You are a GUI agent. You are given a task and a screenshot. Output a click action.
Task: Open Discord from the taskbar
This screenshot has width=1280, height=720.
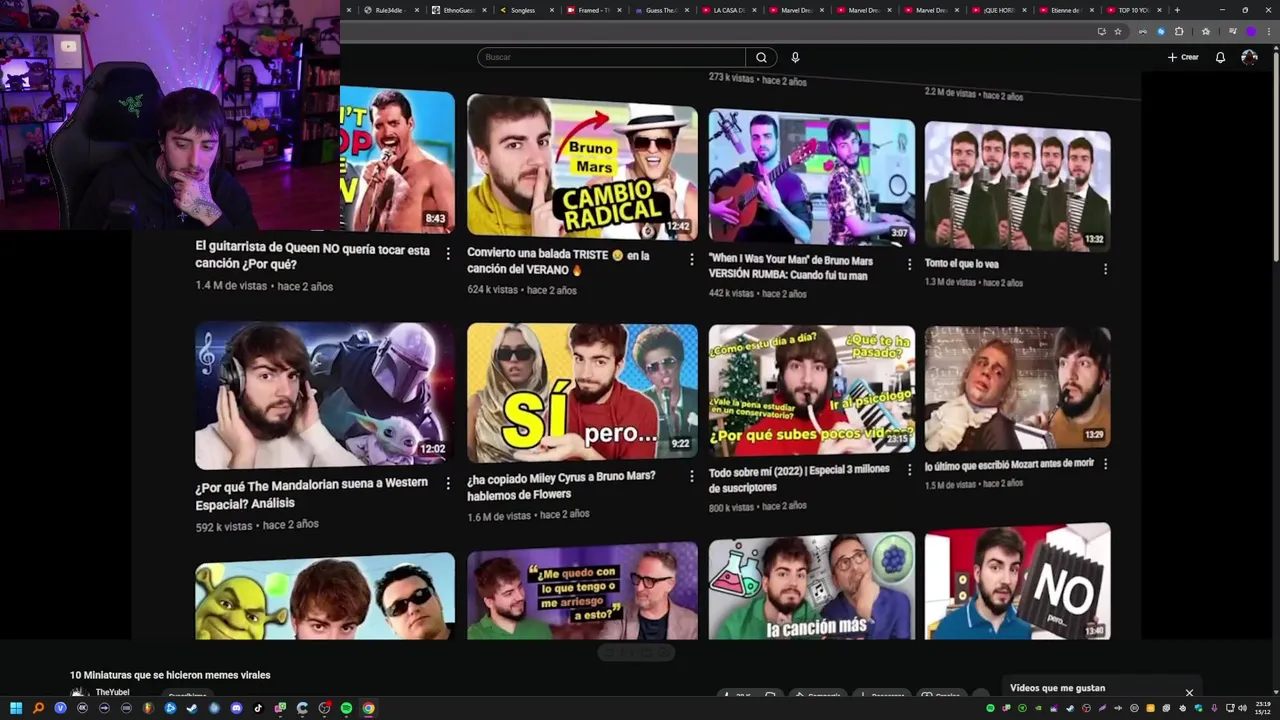coord(236,708)
